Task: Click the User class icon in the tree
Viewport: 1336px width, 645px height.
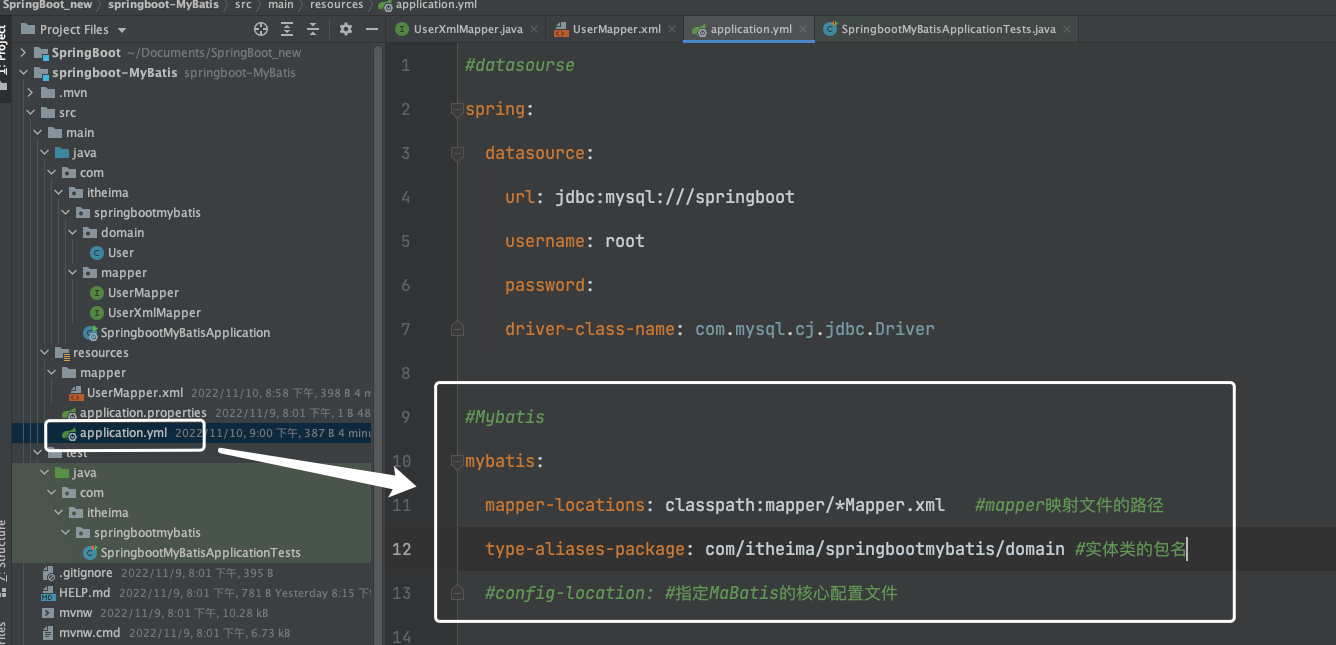Action: point(97,253)
